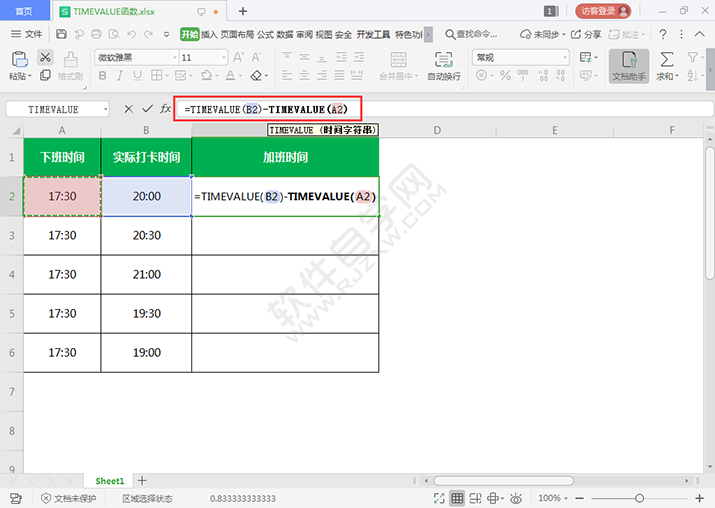Open the 文件 menu
The width and height of the screenshot is (715, 508).
26,34
